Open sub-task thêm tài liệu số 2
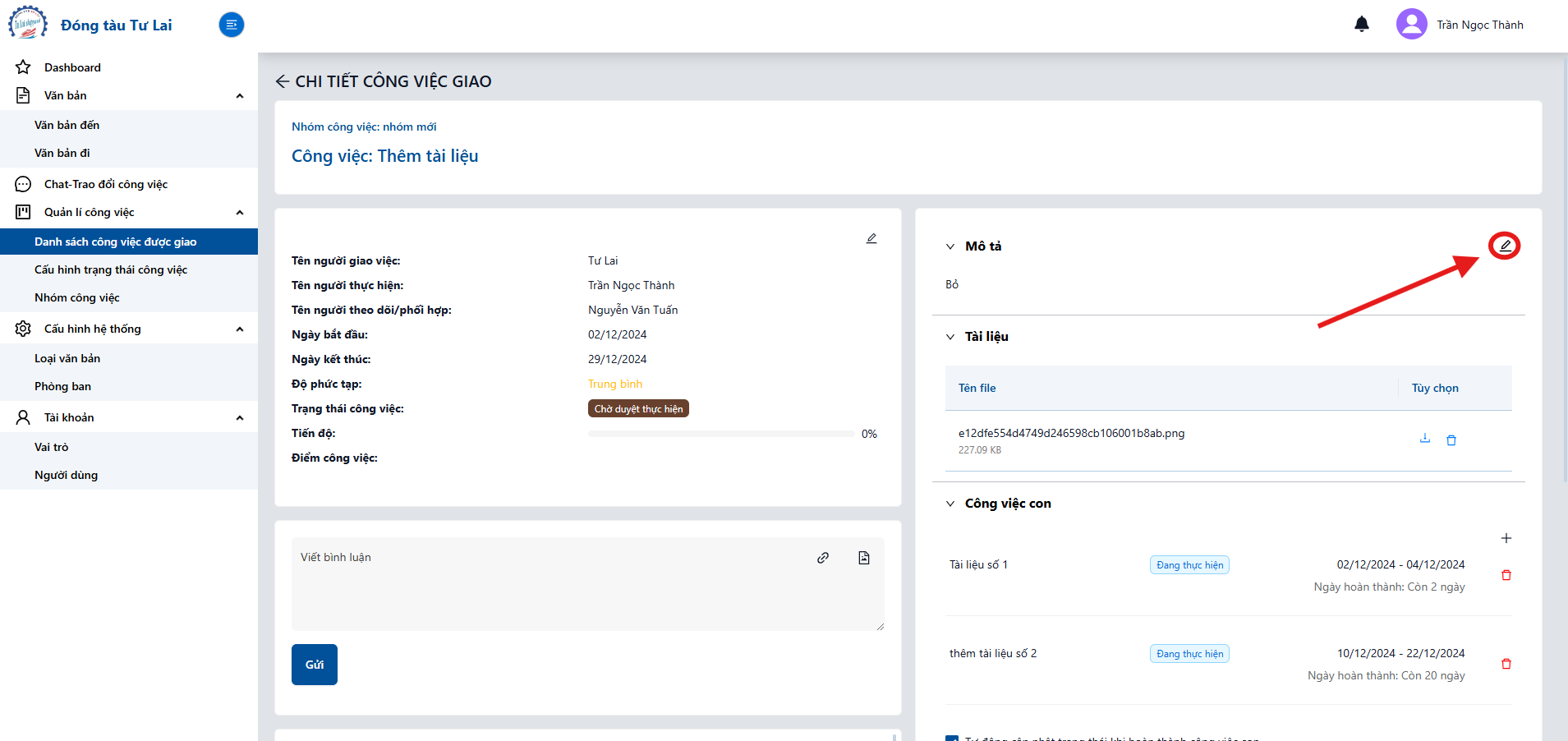Image resolution: width=1568 pixels, height=741 pixels. pyautogui.click(x=993, y=653)
